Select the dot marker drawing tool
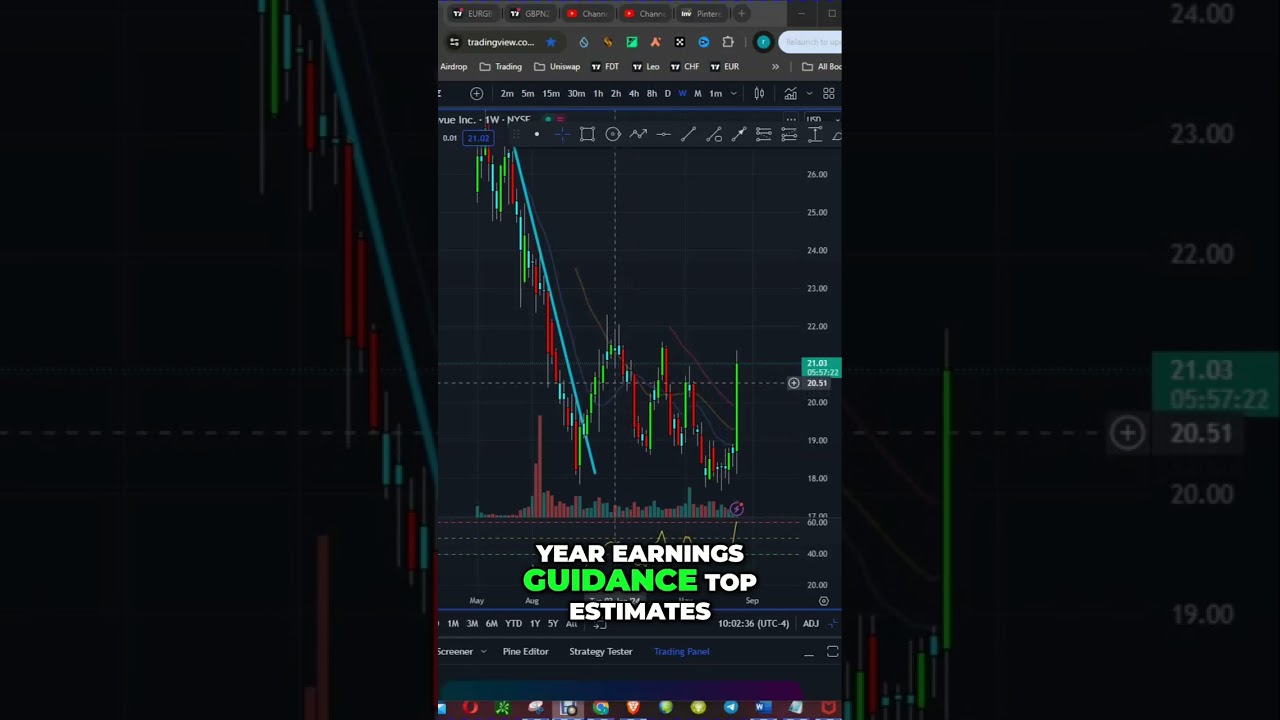Screen dimensions: 1280x720 point(537,135)
